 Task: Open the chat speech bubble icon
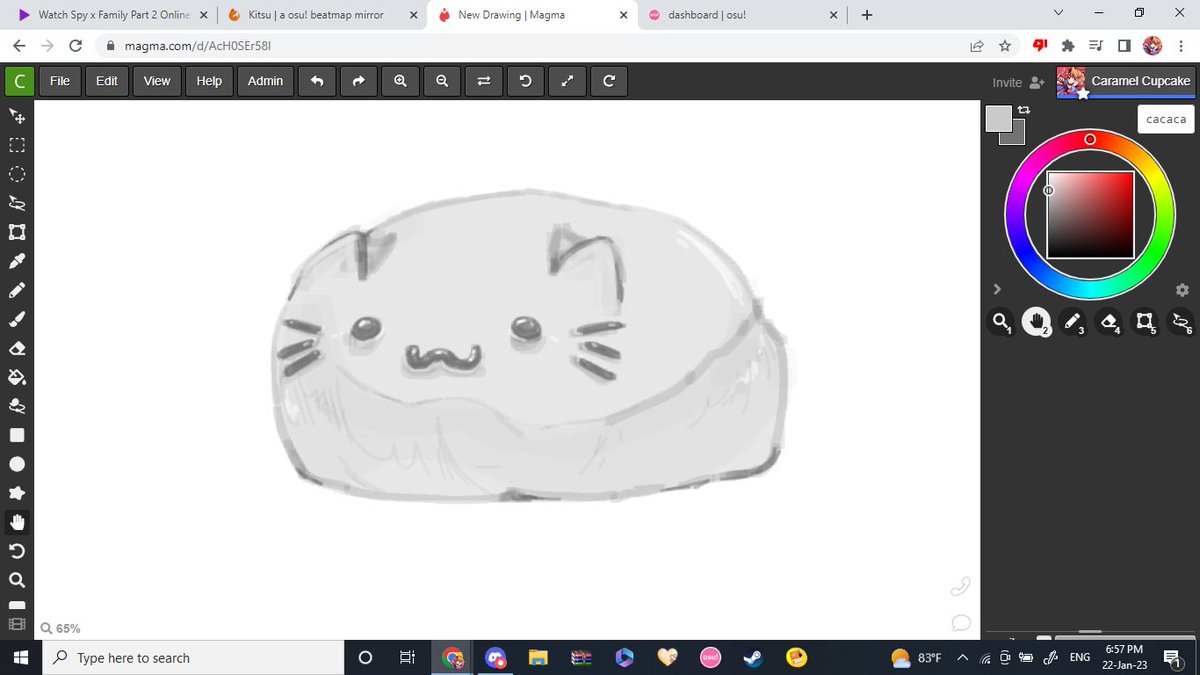[x=961, y=623]
